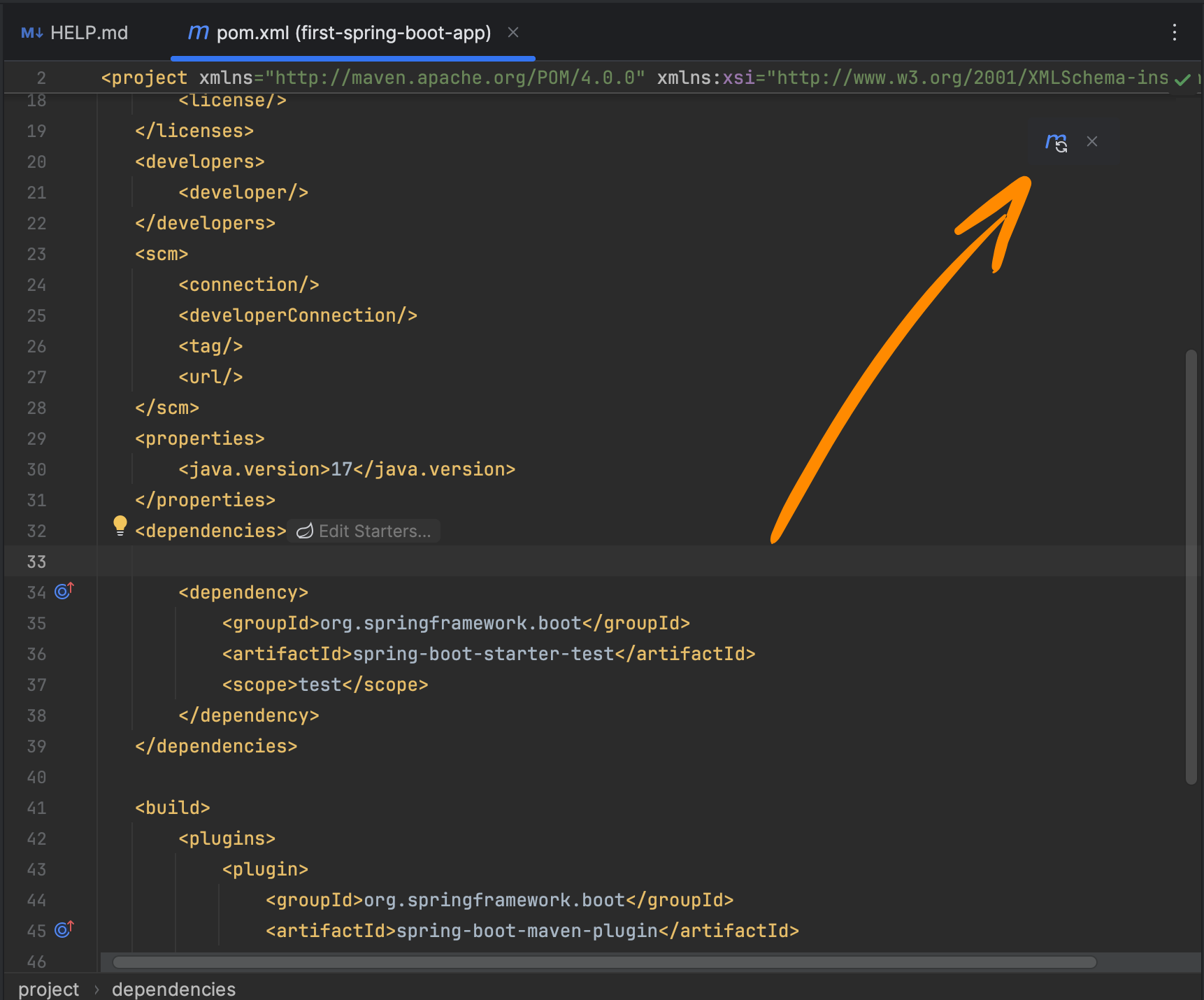Click the <developerConnection/> tag
The width and height of the screenshot is (1204, 1000).
pyautogui.click(x=298, y=315)
